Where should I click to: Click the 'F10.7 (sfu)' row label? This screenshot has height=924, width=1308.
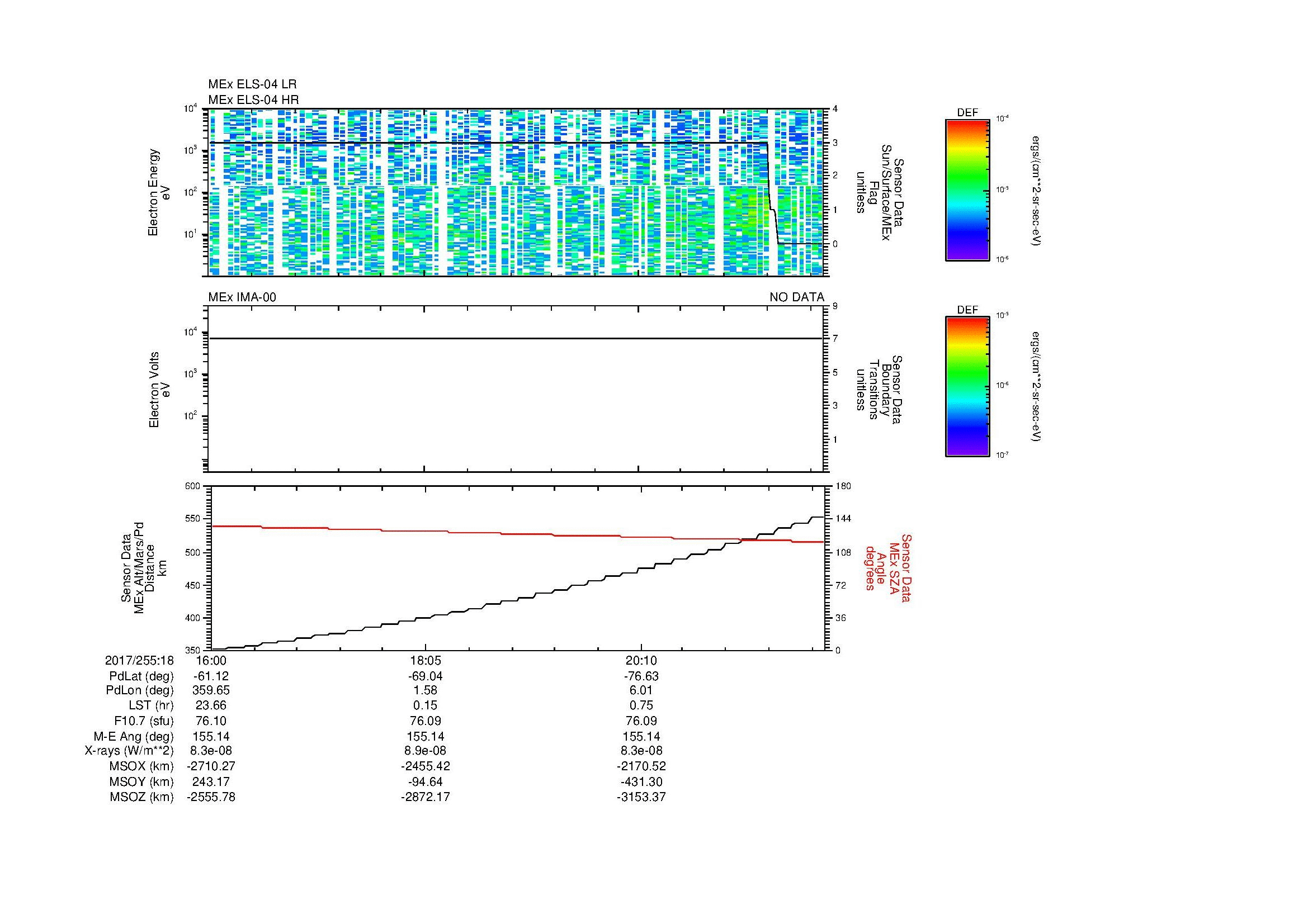click(144, 721)
